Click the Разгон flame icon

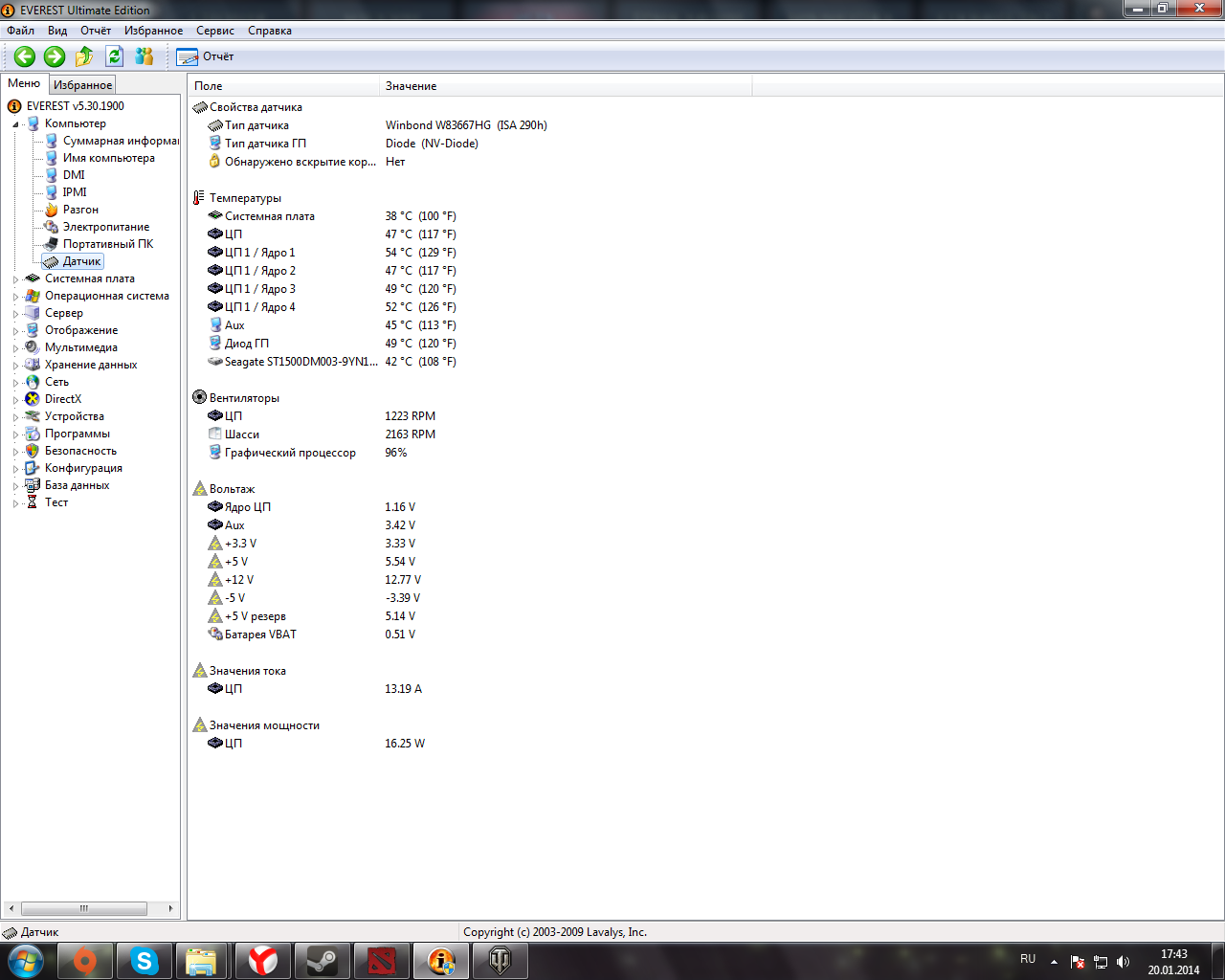52,210
